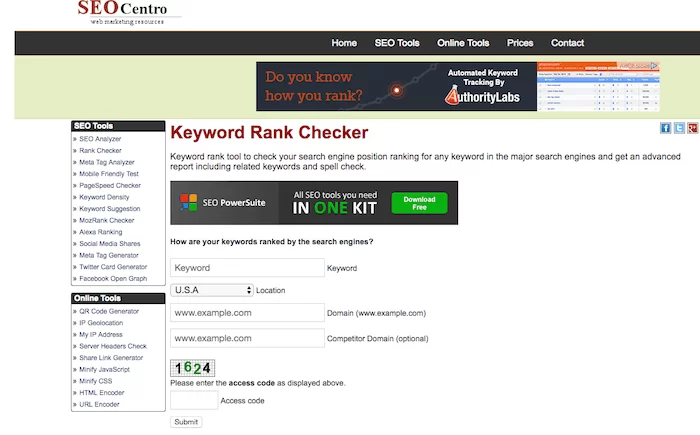Click the green Download Free button

point(419,203)
